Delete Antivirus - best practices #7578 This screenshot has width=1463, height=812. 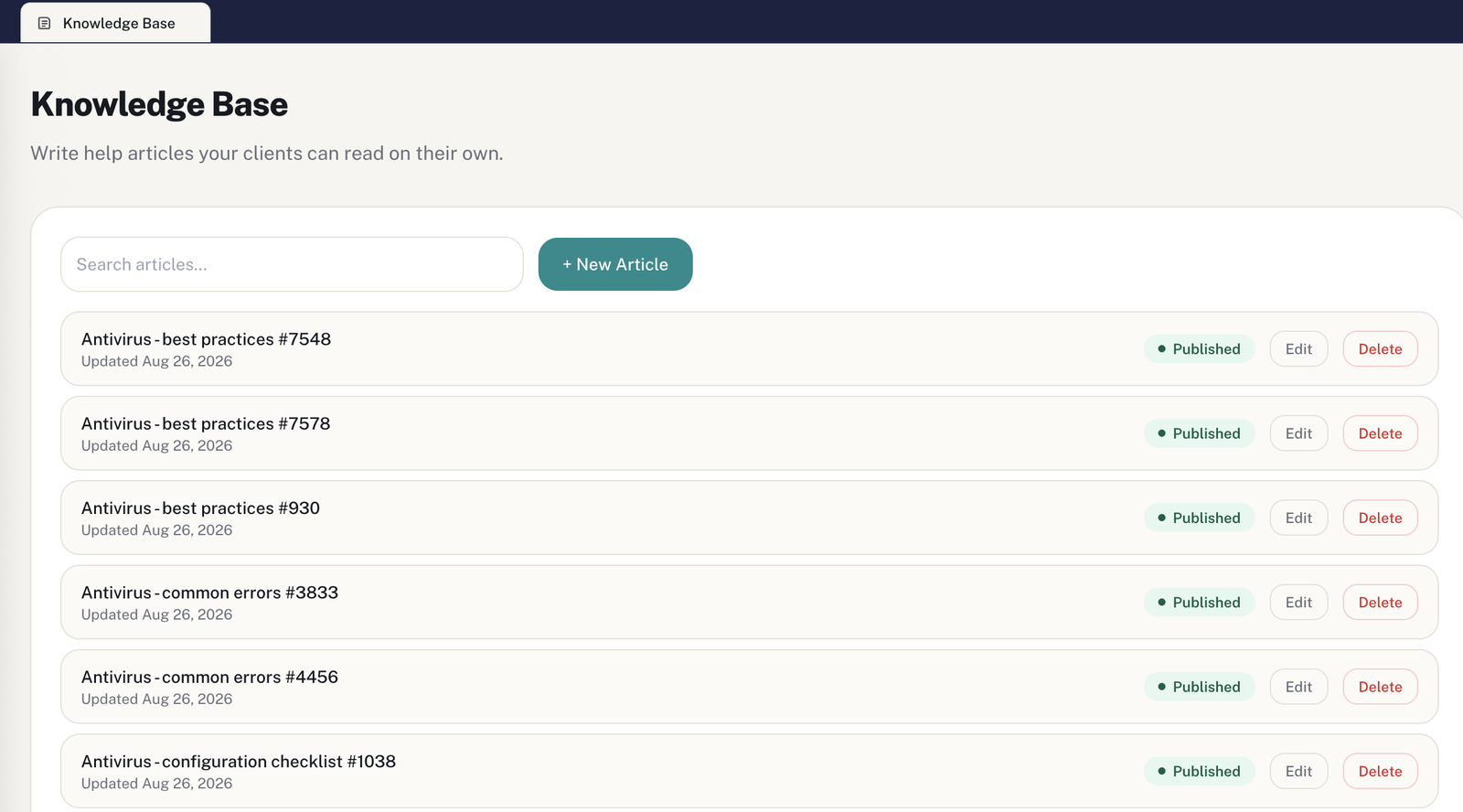(1380, 433)
